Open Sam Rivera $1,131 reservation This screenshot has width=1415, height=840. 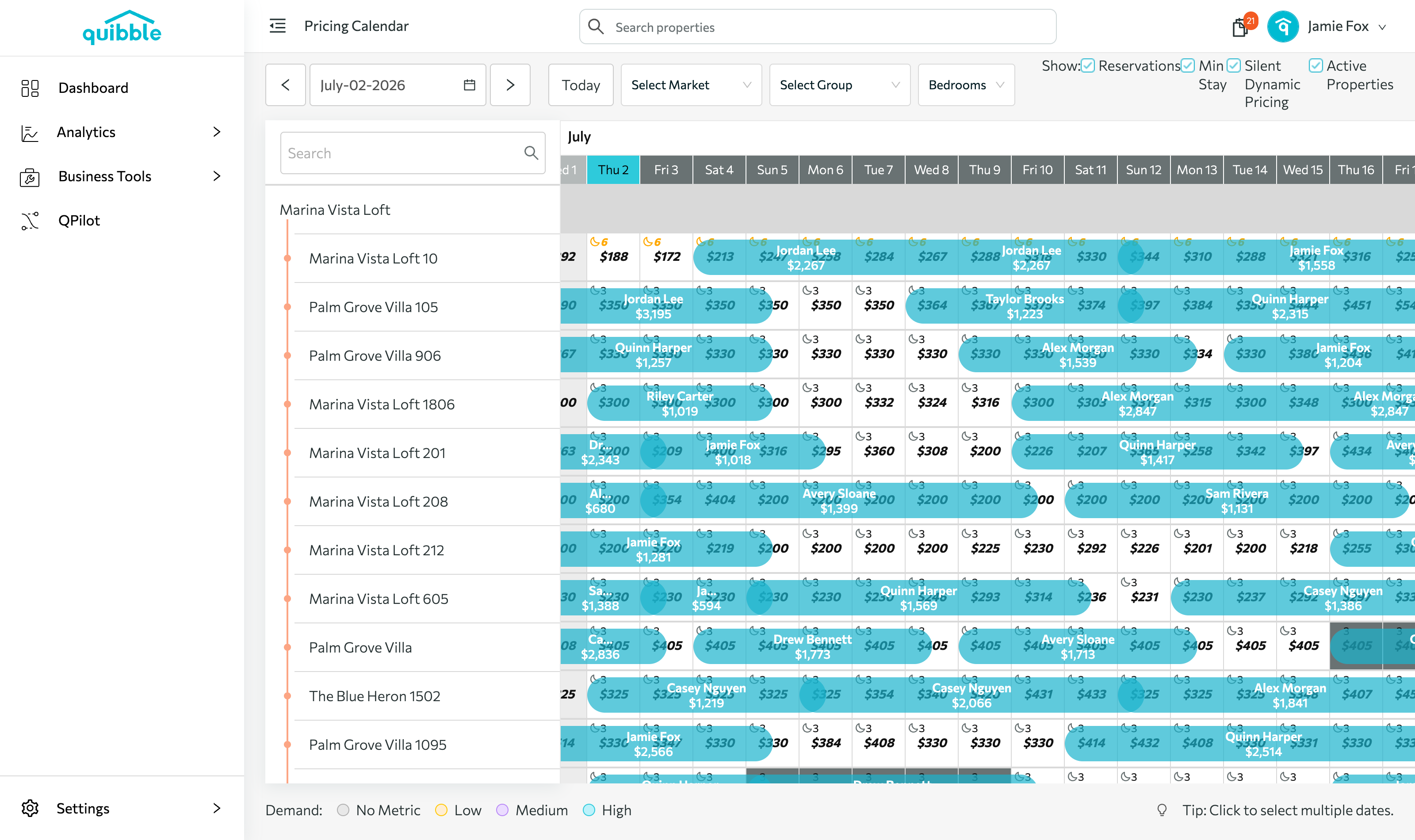click(1237, 501)
